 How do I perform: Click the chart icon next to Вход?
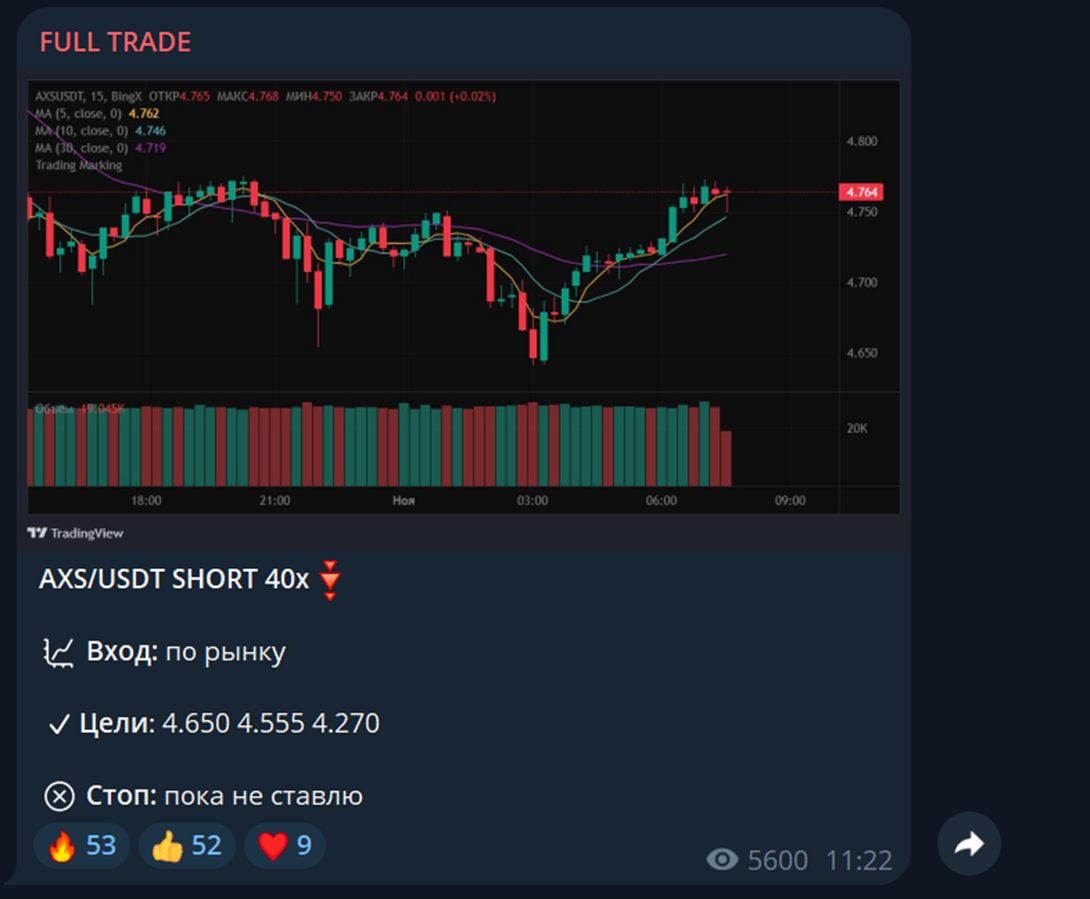(x=58, y=654)
